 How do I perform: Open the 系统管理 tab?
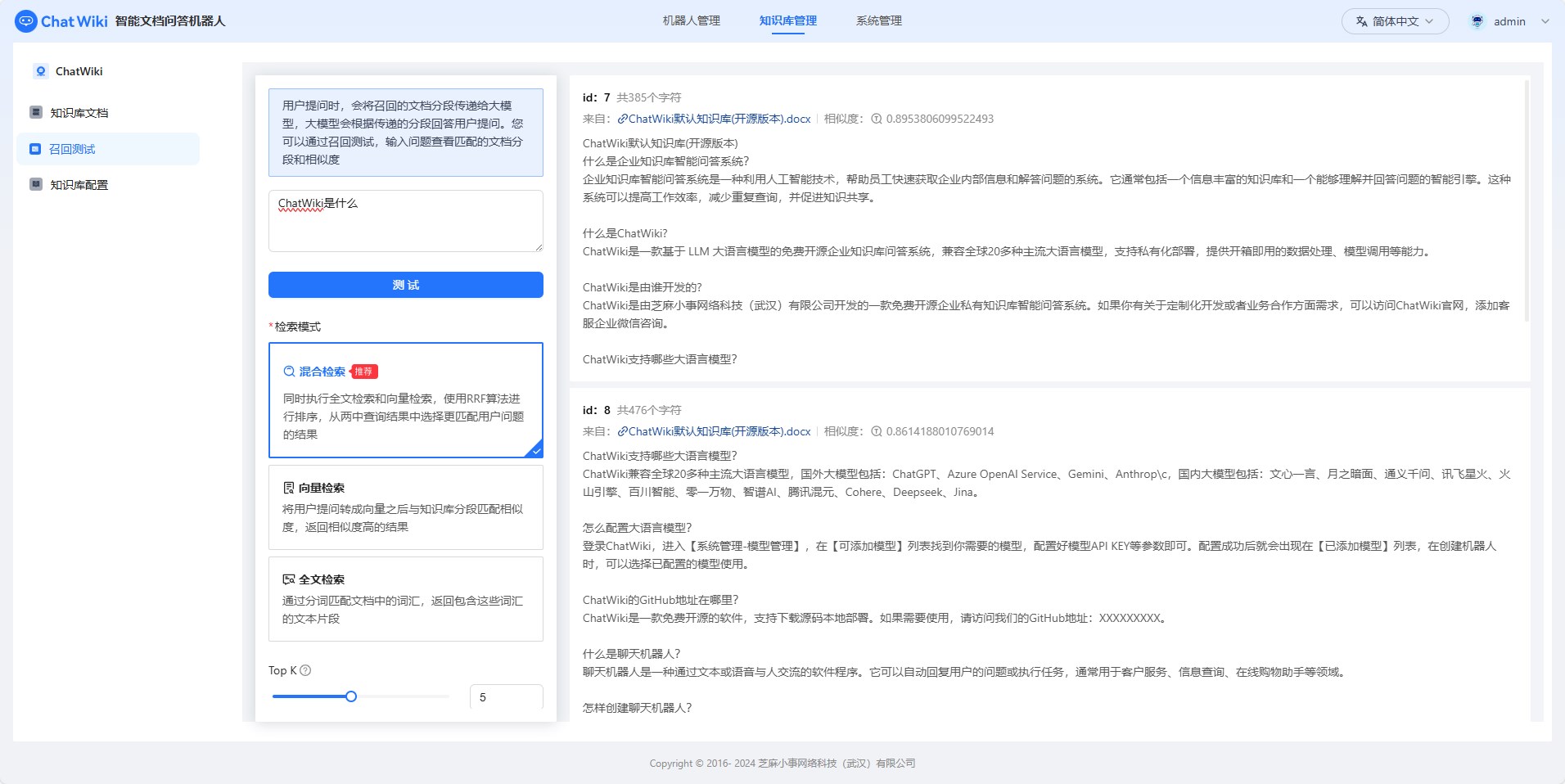pos(879,21)
